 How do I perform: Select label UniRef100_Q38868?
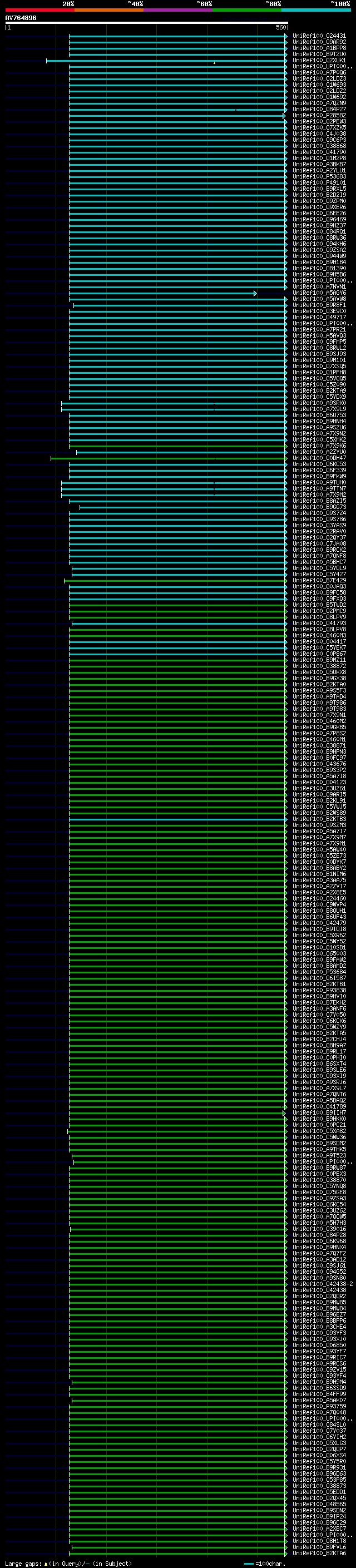(319, 146)
